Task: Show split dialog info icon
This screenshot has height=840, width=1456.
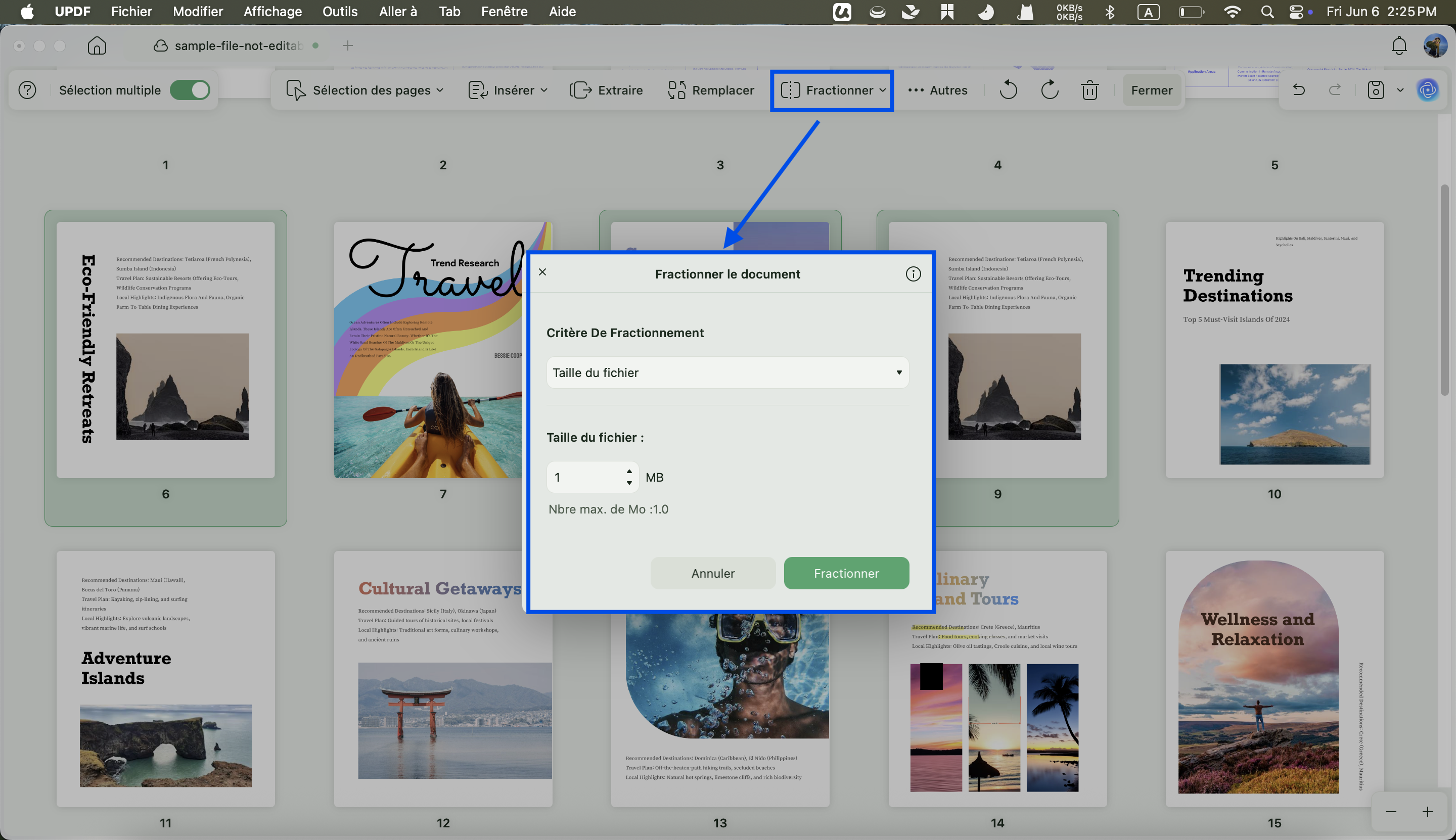Action: pos(913,274)
